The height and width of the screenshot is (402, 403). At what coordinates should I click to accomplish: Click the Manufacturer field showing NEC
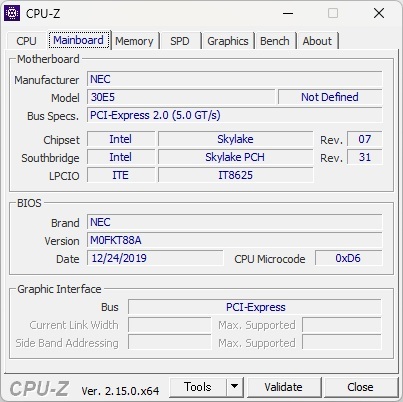point(235,79)
